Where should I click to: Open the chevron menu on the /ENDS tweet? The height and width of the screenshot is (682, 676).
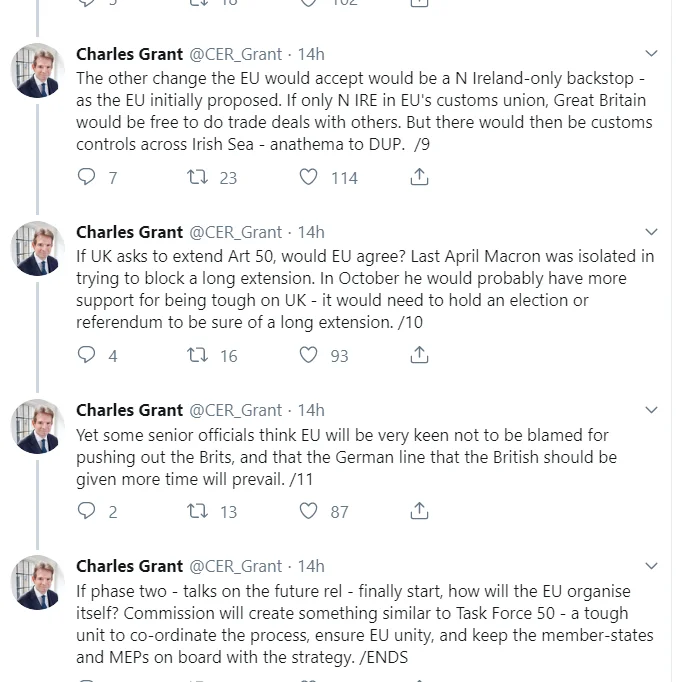tap(651, 566)
